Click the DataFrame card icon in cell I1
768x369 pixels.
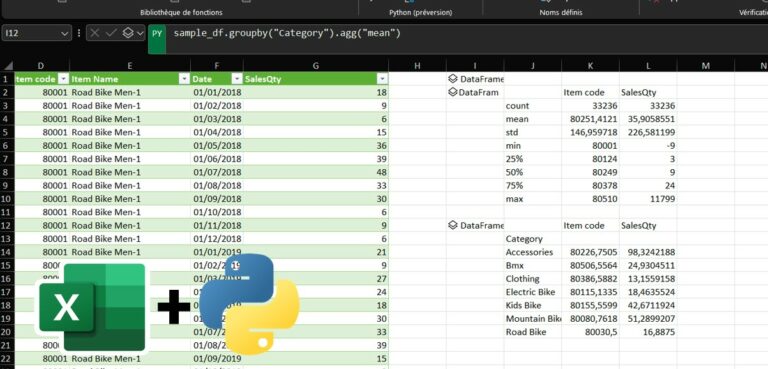[453, 79]
